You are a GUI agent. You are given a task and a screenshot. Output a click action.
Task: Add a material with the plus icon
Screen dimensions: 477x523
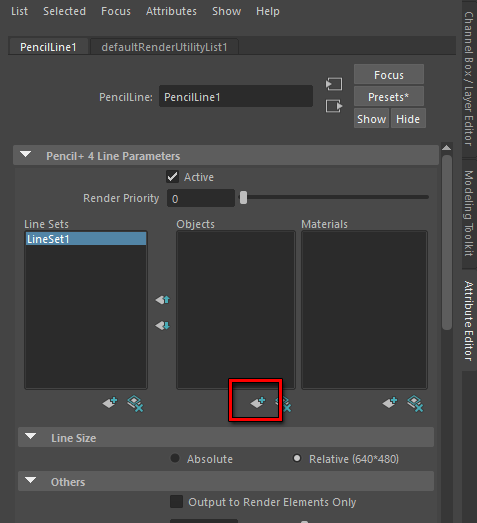pyautogui.click(x=390, y=403)
